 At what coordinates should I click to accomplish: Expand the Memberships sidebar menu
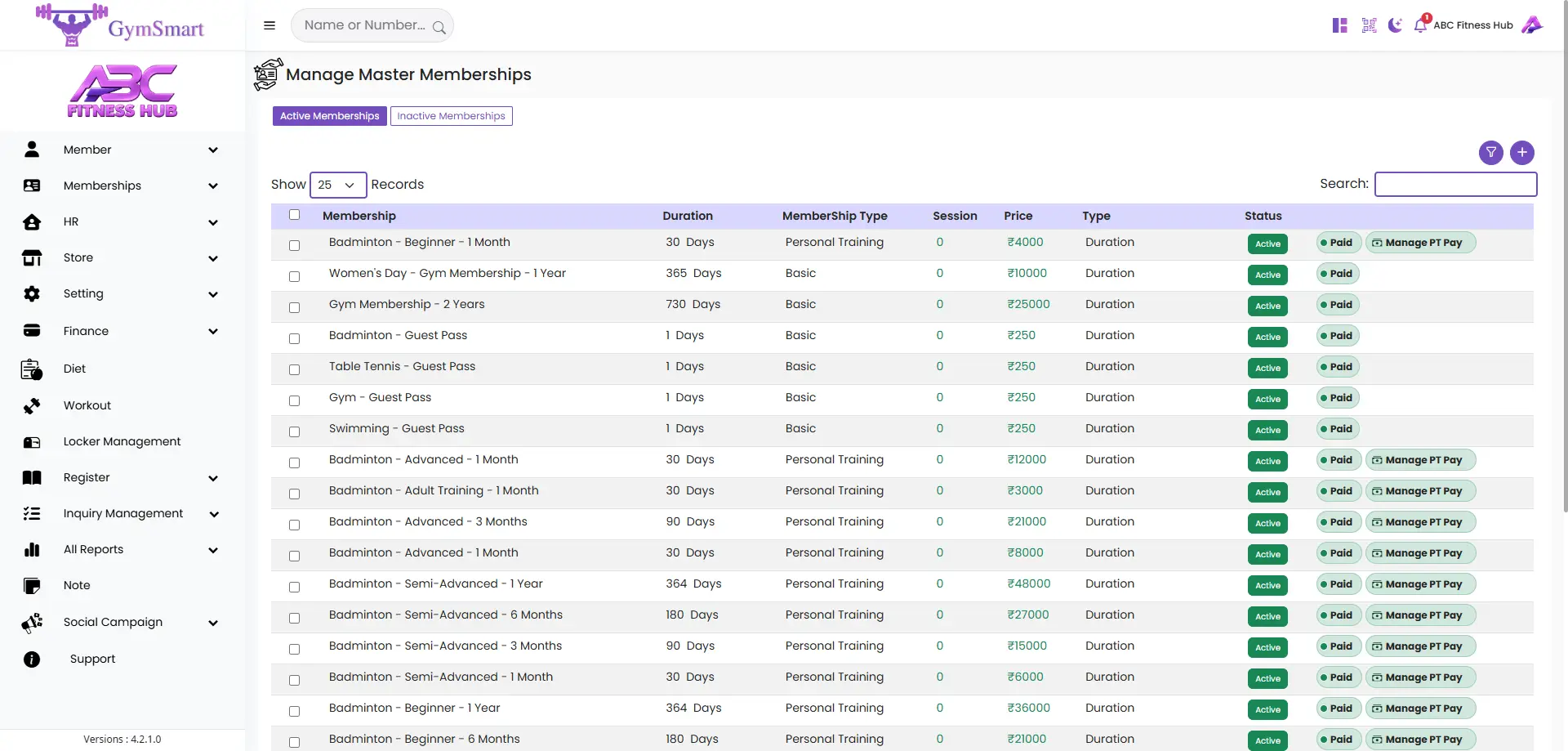[122, 186]
